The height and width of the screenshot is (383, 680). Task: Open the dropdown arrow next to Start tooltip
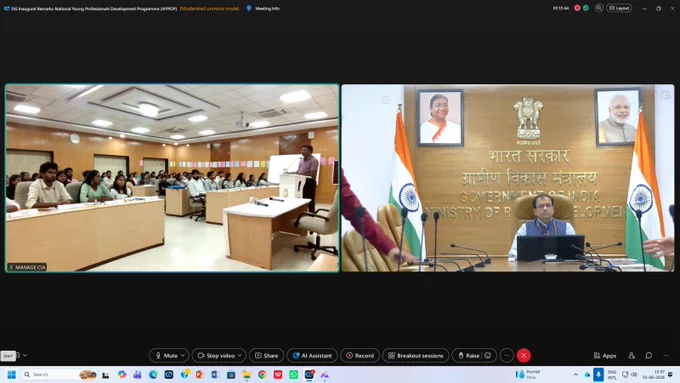coord(25,355)
